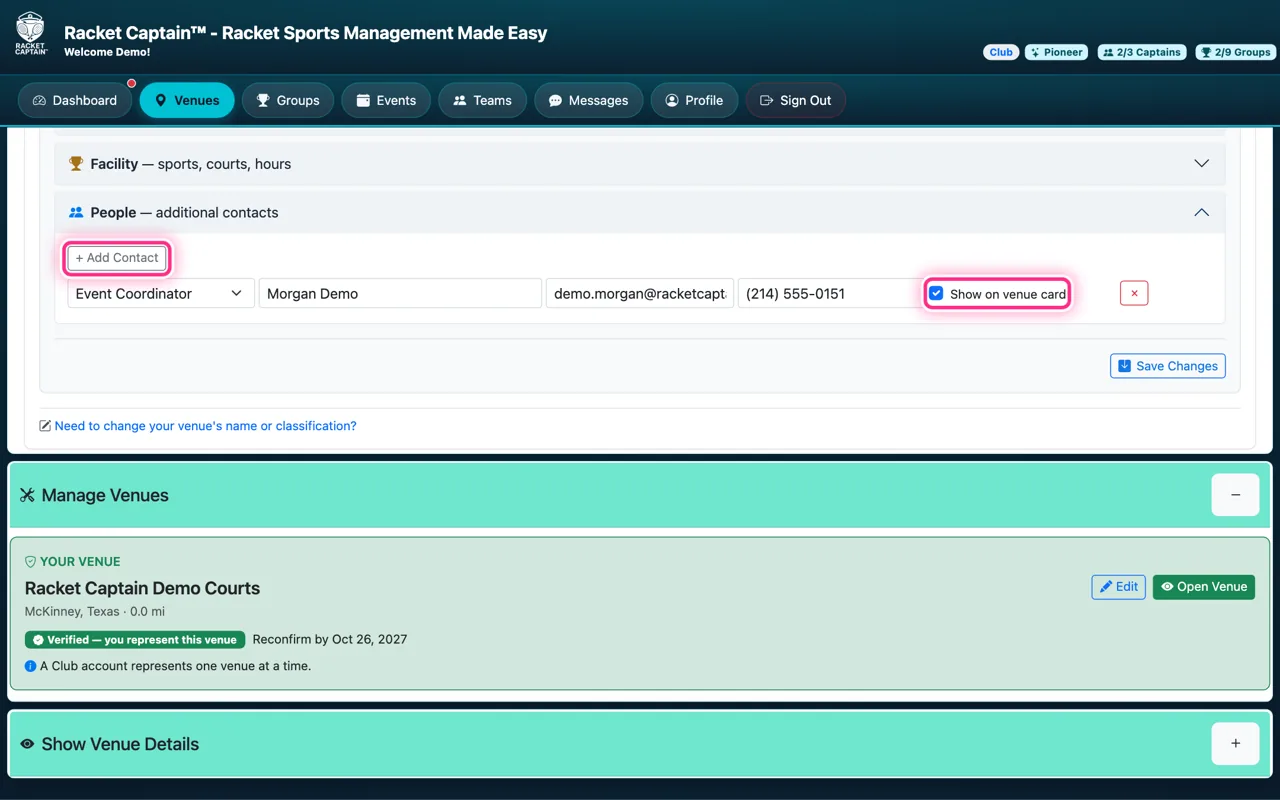Click the Show Venue Details eye icon
The image size is (1280, 800).
click(x=27, y=744)
